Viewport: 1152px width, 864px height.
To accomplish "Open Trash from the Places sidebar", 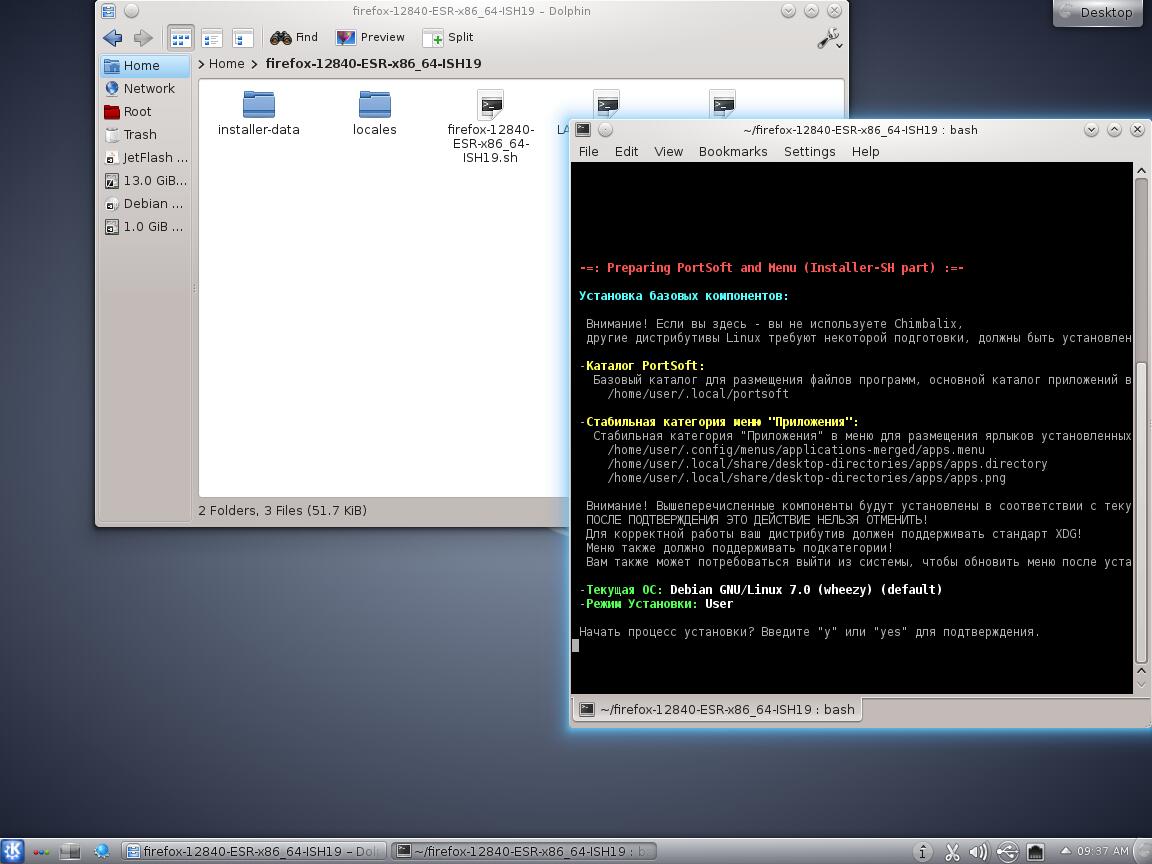I will [139, 135].
